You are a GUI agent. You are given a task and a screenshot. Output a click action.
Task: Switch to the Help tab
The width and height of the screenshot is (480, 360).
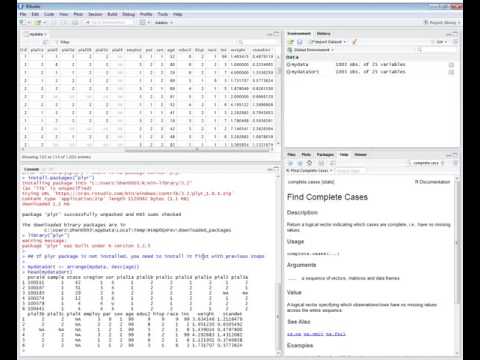coord(344,155)
